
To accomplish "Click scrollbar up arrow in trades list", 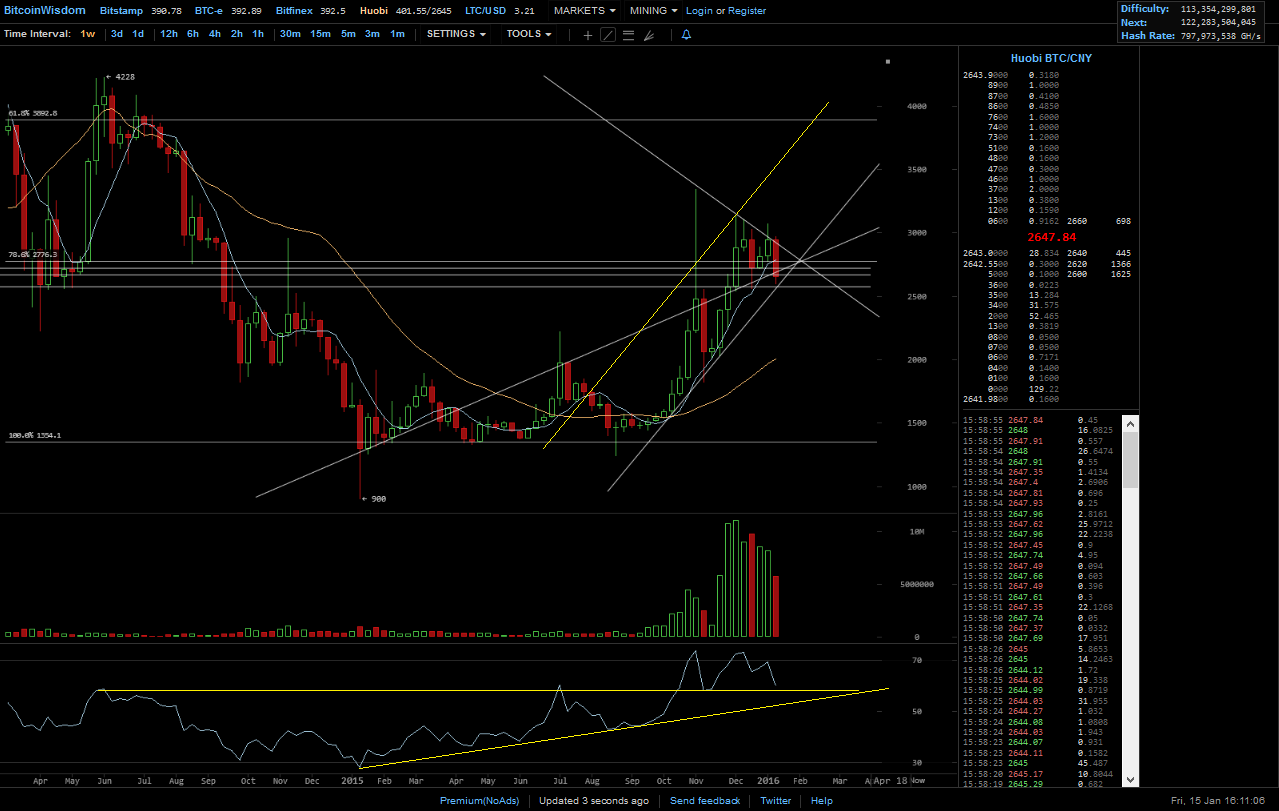I will pos(1131,424).
